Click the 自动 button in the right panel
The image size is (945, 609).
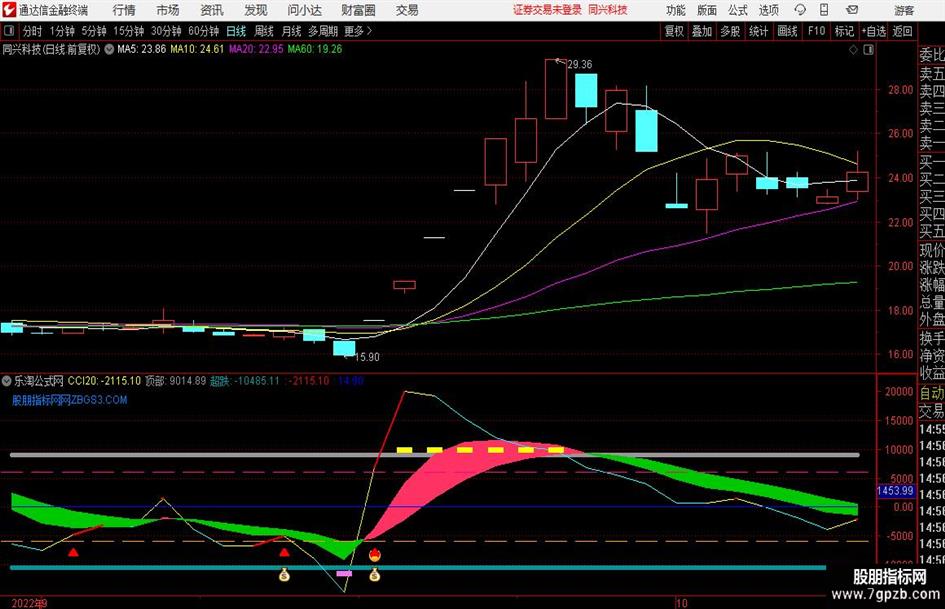(931, 393)
